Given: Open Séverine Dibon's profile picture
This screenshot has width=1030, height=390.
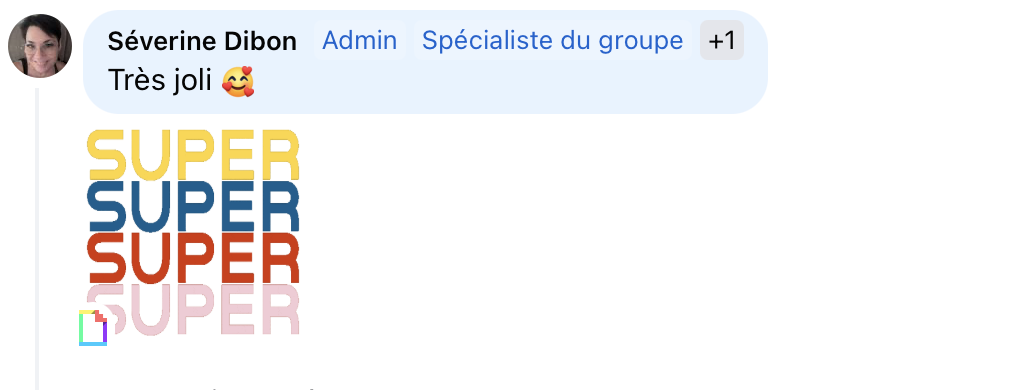Looking at the screenshot, I should click(x=40, y=46).
